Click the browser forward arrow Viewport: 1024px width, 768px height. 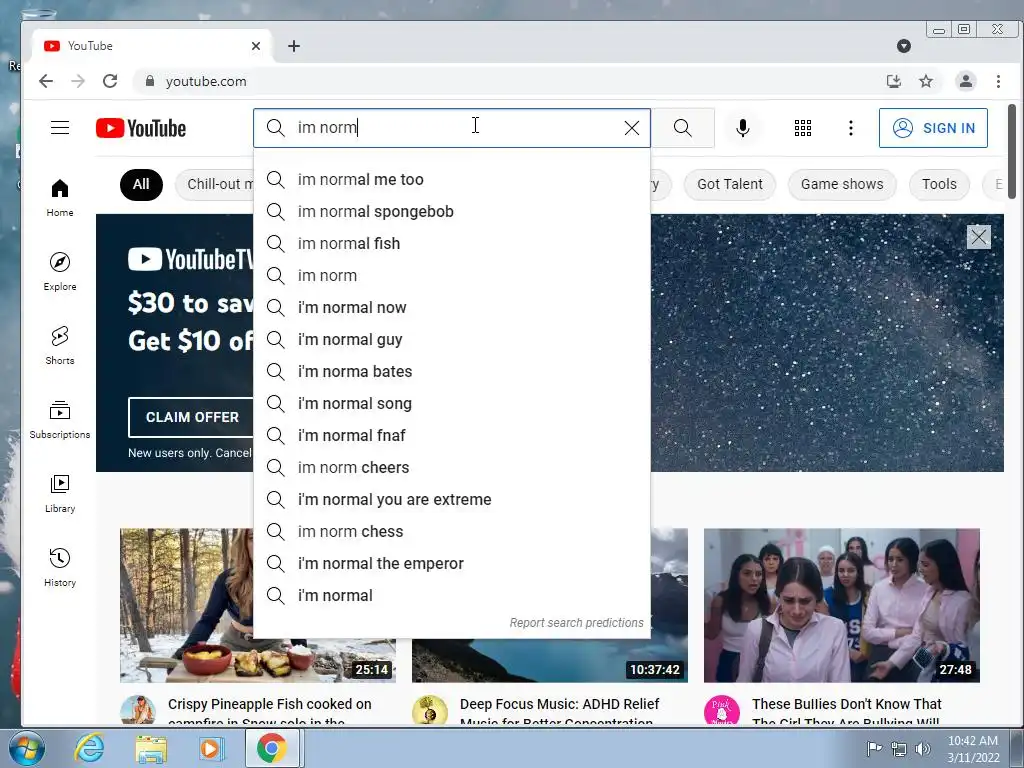pyautogui.click(x=78, y=81)
